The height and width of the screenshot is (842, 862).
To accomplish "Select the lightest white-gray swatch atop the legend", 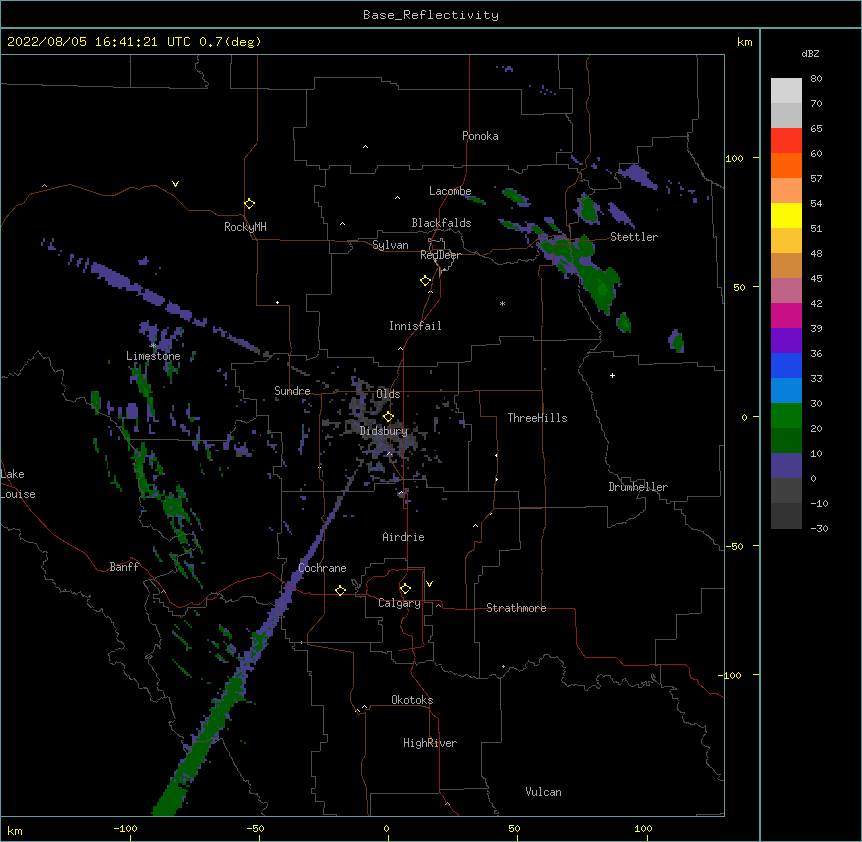I will click(x=786, y=90).
